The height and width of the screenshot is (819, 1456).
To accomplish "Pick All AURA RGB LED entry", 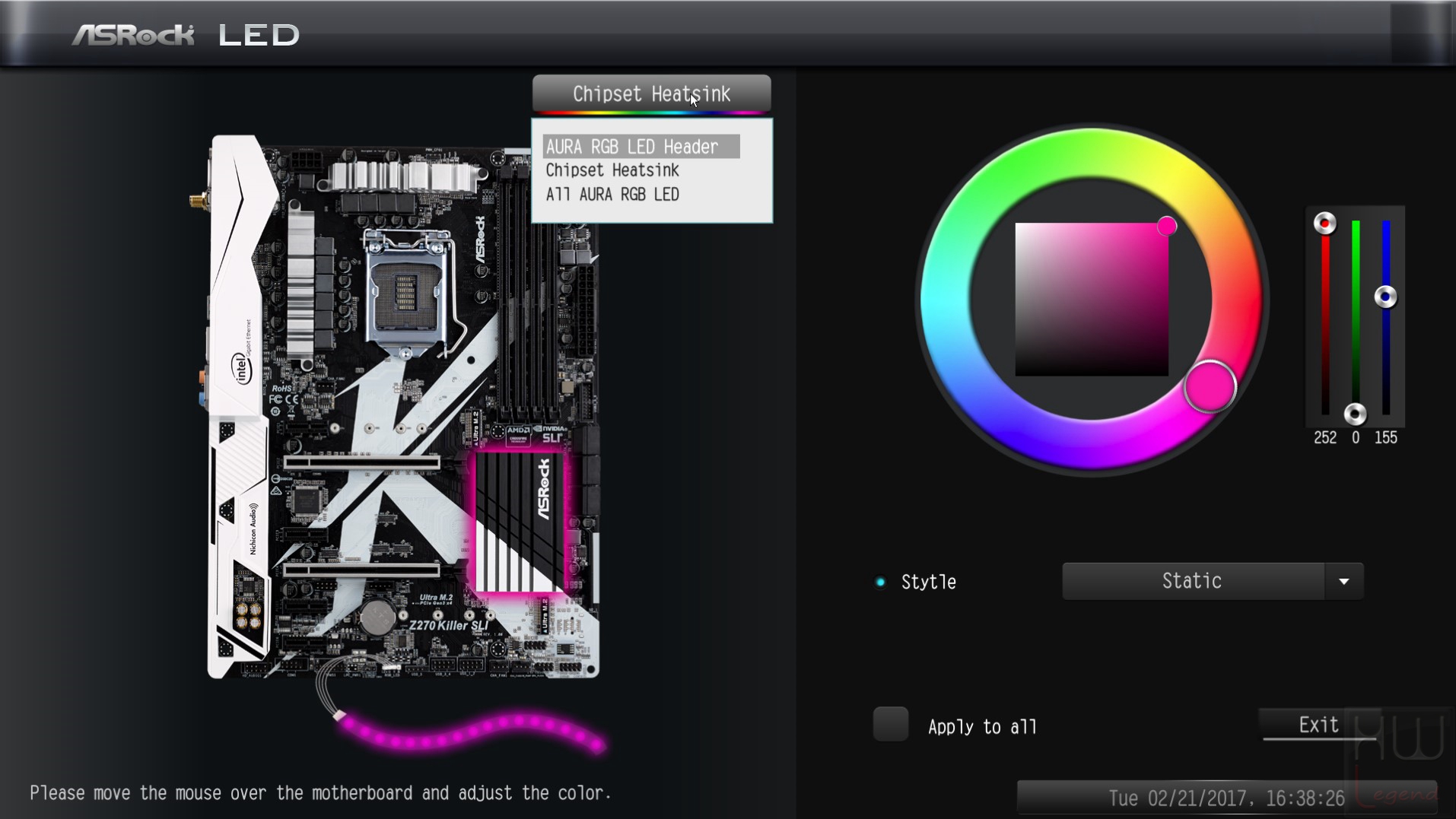I will tap(612, 195).
